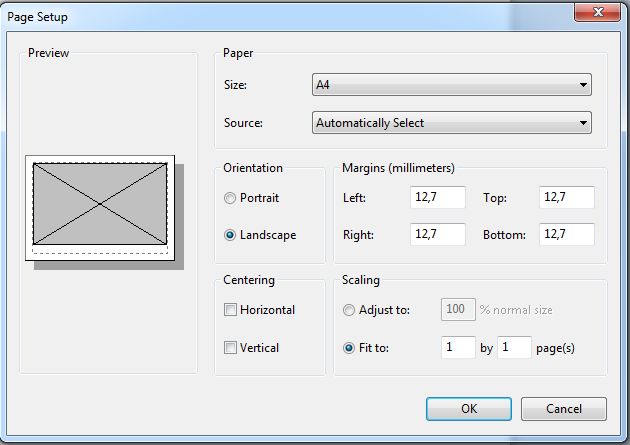The image size is (630, 445).
Task: Click the Fit to pages-tall field
Action: [514, 347]
